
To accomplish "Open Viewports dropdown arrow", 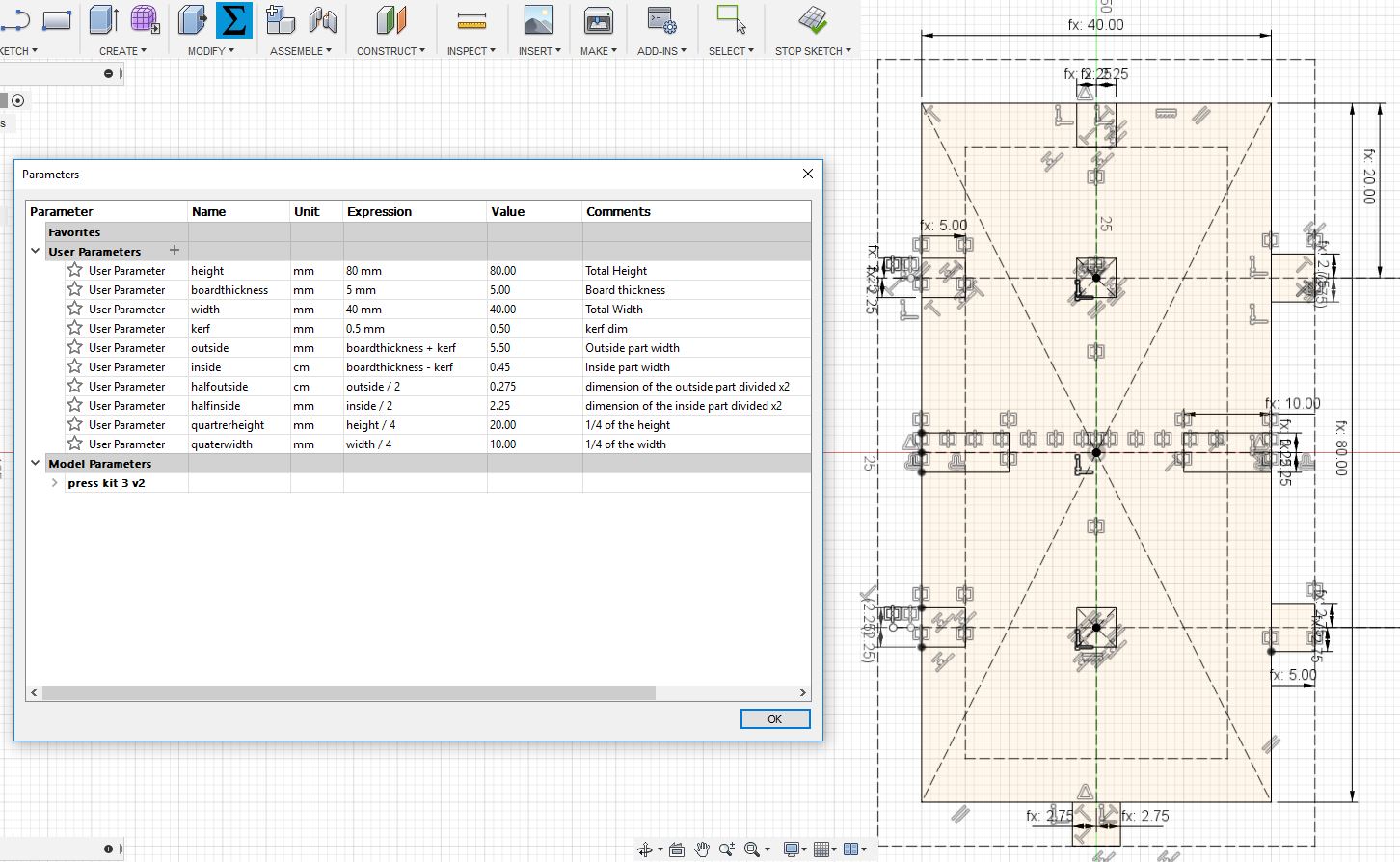I will (865, 850).
